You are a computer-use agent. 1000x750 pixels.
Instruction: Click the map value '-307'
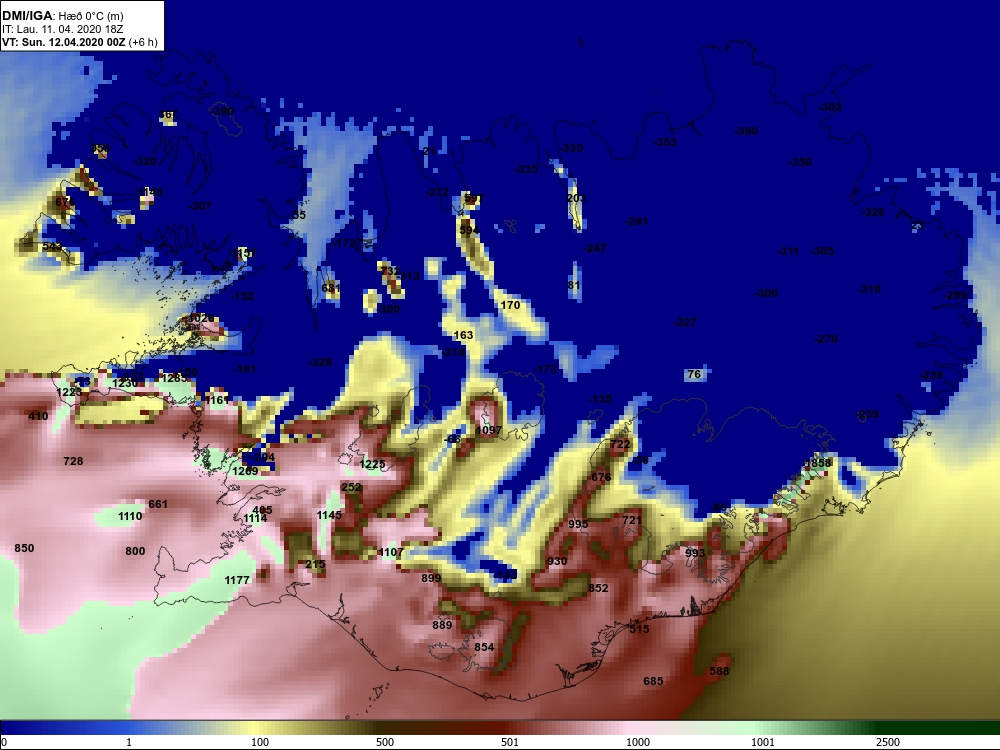coord(200,206)
